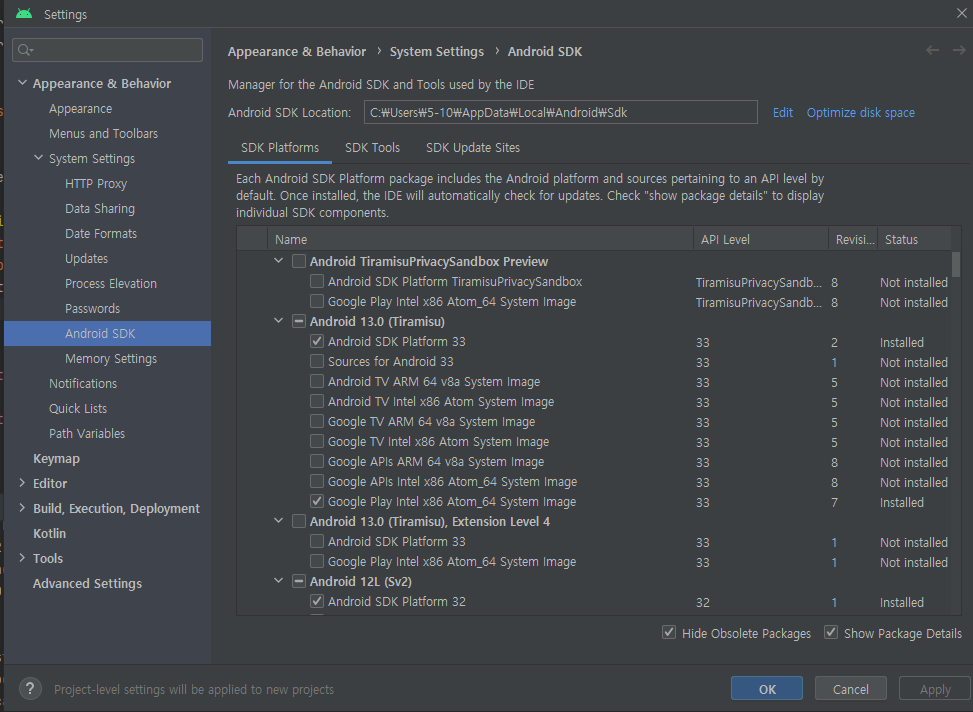Select Keymap settings
Screen dimensions: 973x712
[56, 458]
